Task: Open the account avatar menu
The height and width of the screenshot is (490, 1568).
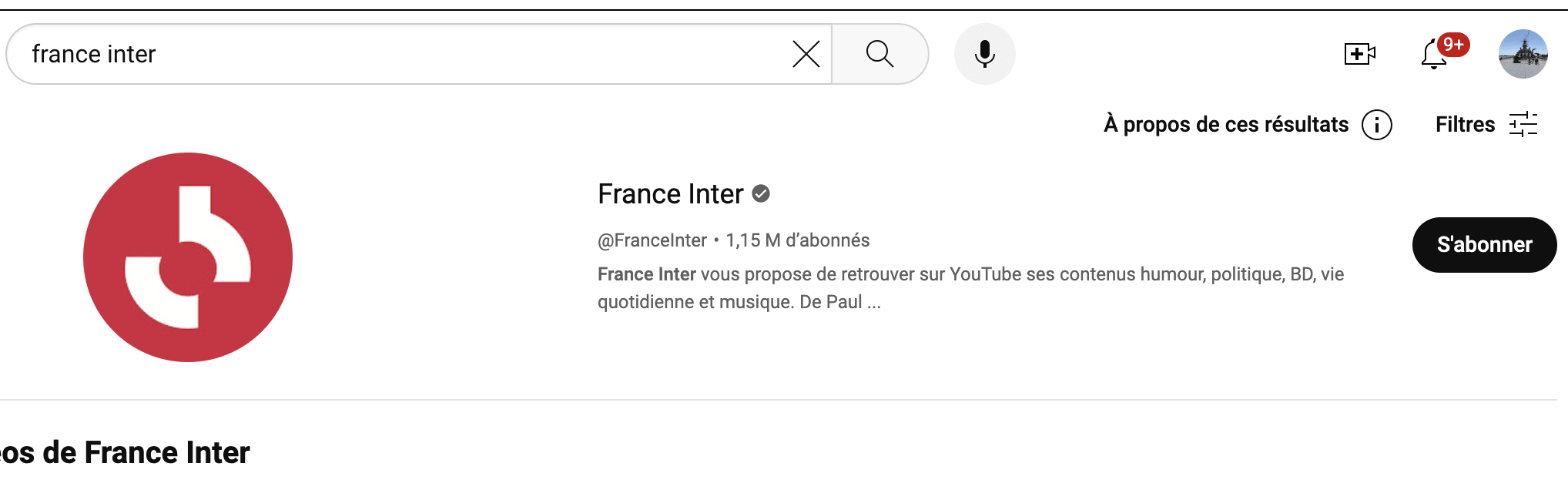Action: pyautogui.click(x=1523, y=54)
